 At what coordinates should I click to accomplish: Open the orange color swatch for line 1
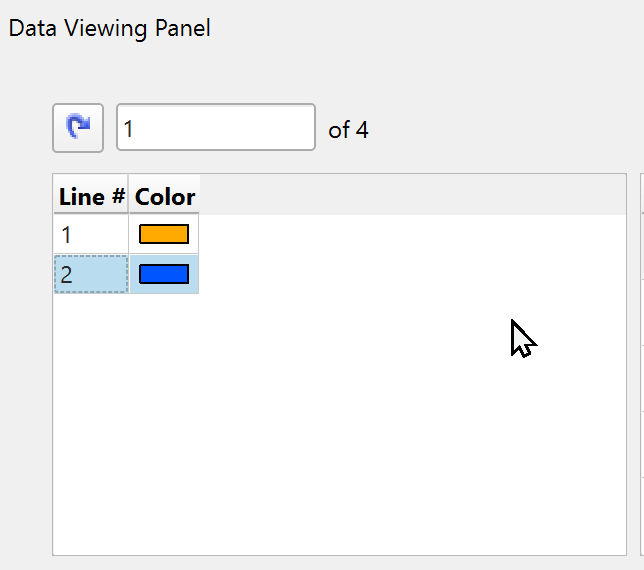[164, 235]
